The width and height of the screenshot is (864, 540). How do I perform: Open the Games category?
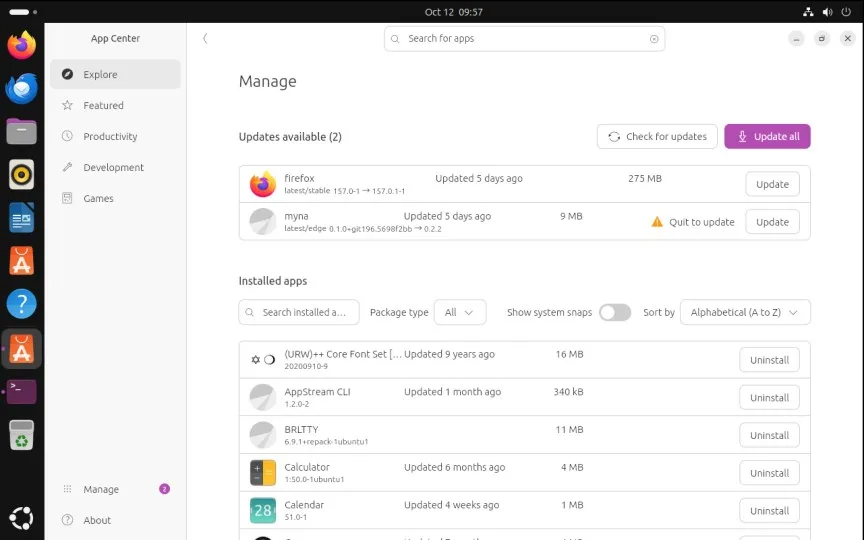(115, 198)
